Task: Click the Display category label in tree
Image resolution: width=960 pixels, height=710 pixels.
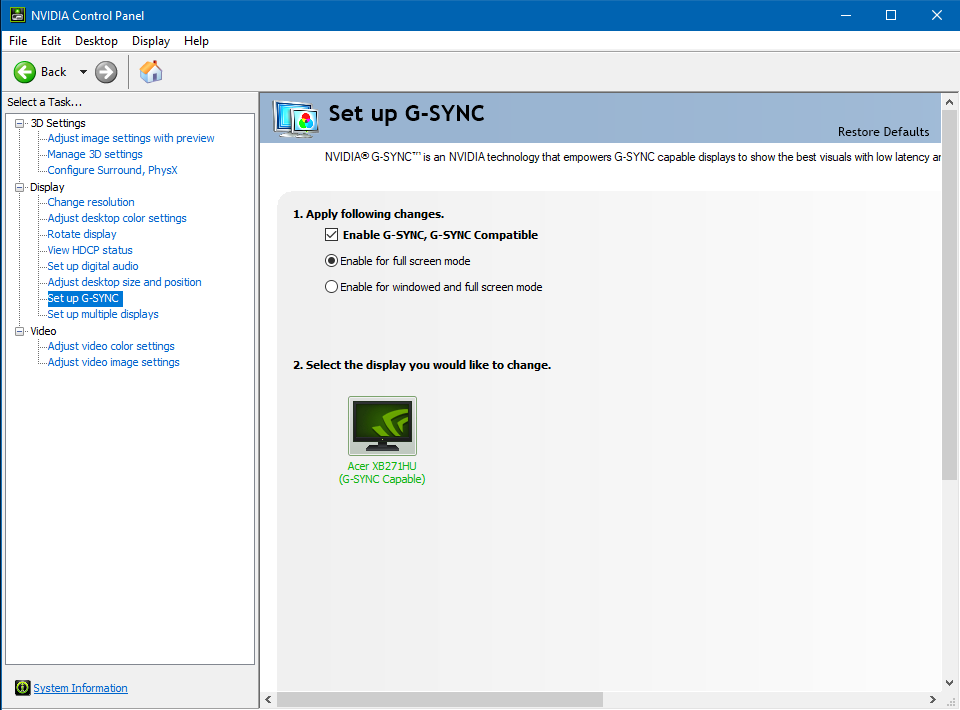Action: [x=47, y=187]
